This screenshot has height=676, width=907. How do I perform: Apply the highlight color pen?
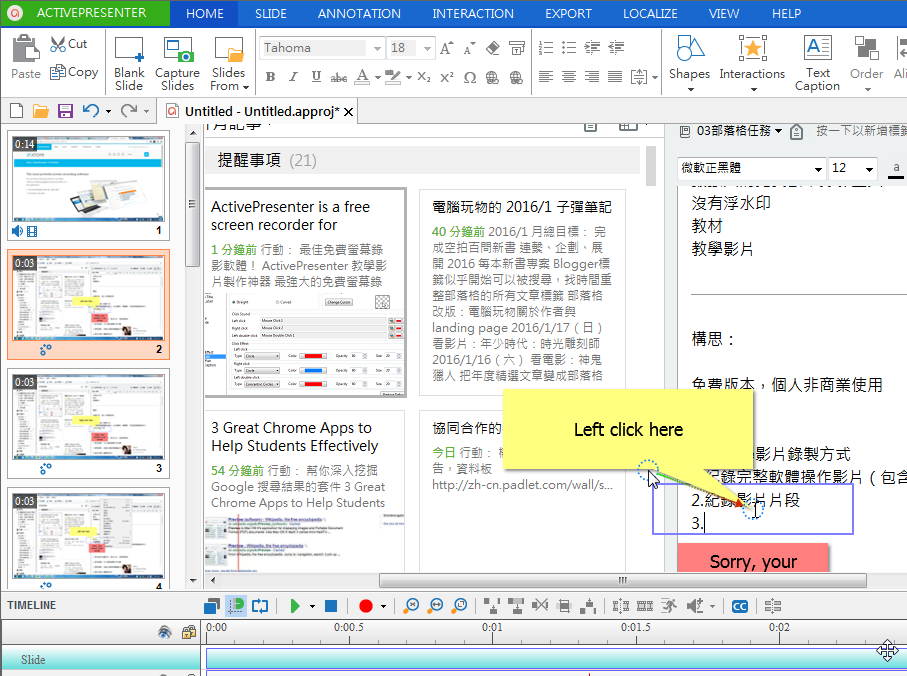click(393, 77)
